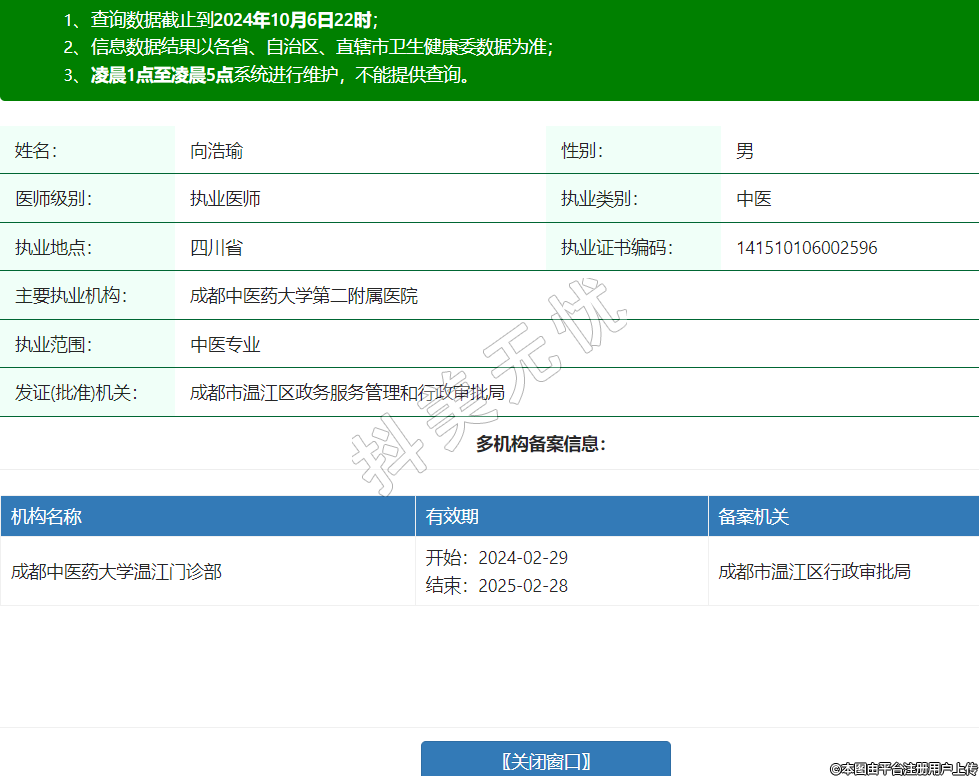Click the 有效期 table column header
Image resolution: width=979 pixels, height=776 pixels.
pyautogui.click(x=452, y=517)
